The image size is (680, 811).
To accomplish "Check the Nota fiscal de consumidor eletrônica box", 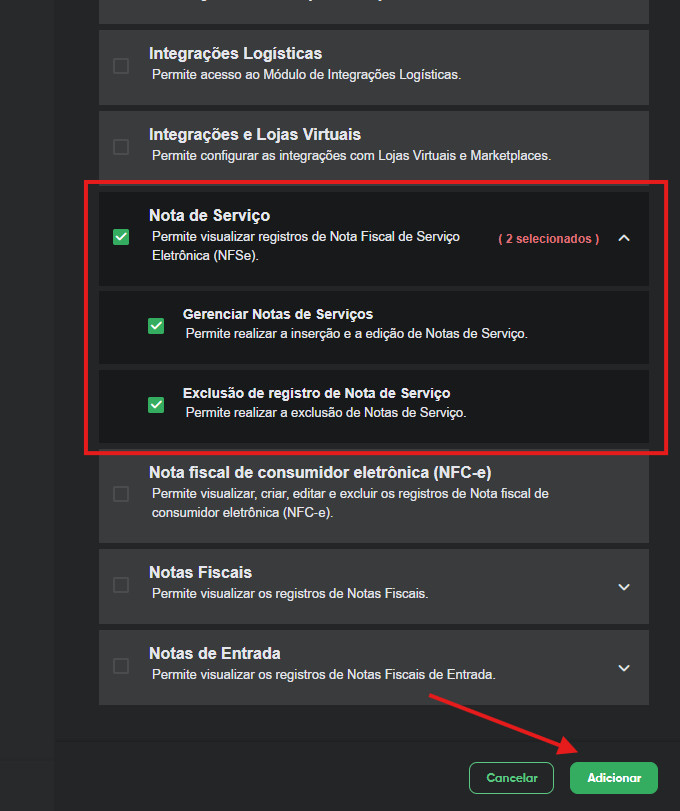I will coord(121,494).
